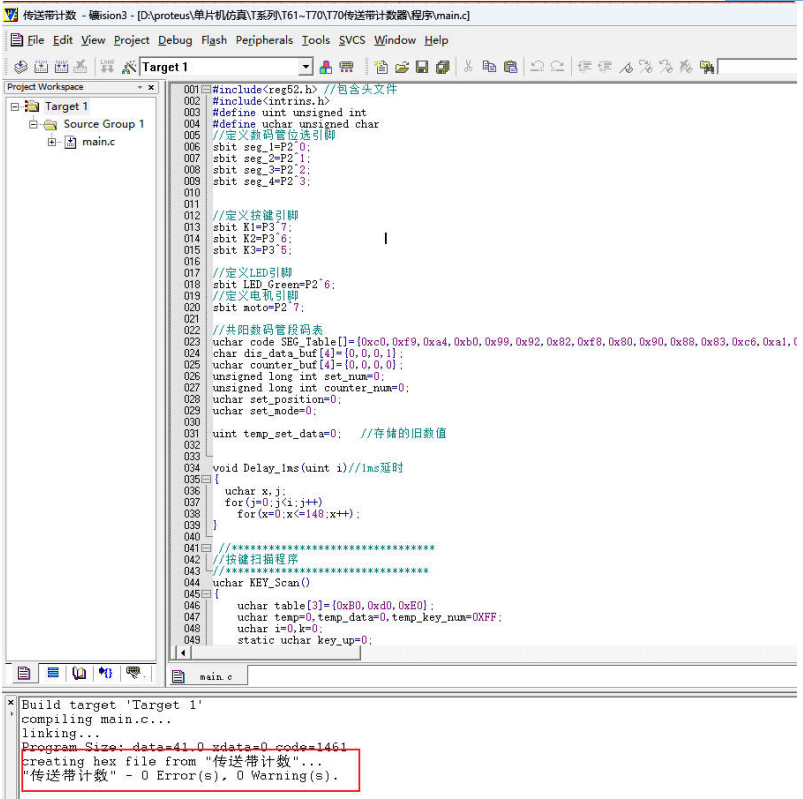Click the Manage multi-project icon beside Components
Viewport: 803px width, 799px height.
[347, 67]
